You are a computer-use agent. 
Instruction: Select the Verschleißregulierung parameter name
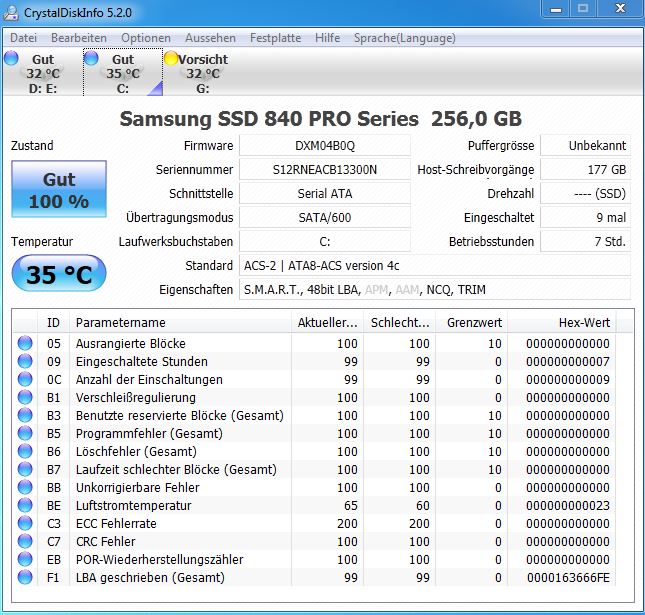point(136,398)
